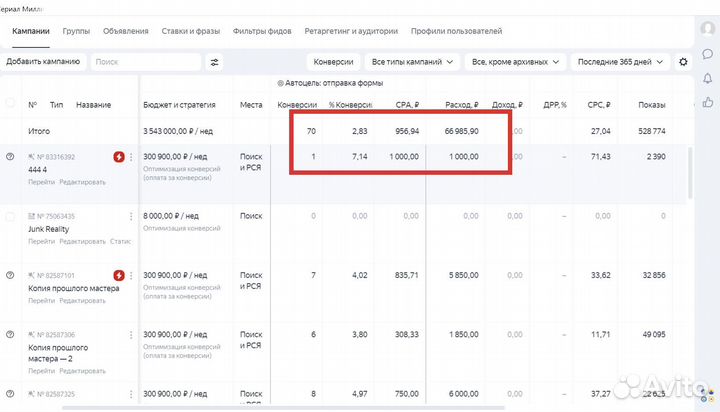Image resolution: width=720 pixels, height=412 pixels.
Task: Open chat bubble icon in right sidebar
Action: (x=708, y=54)
